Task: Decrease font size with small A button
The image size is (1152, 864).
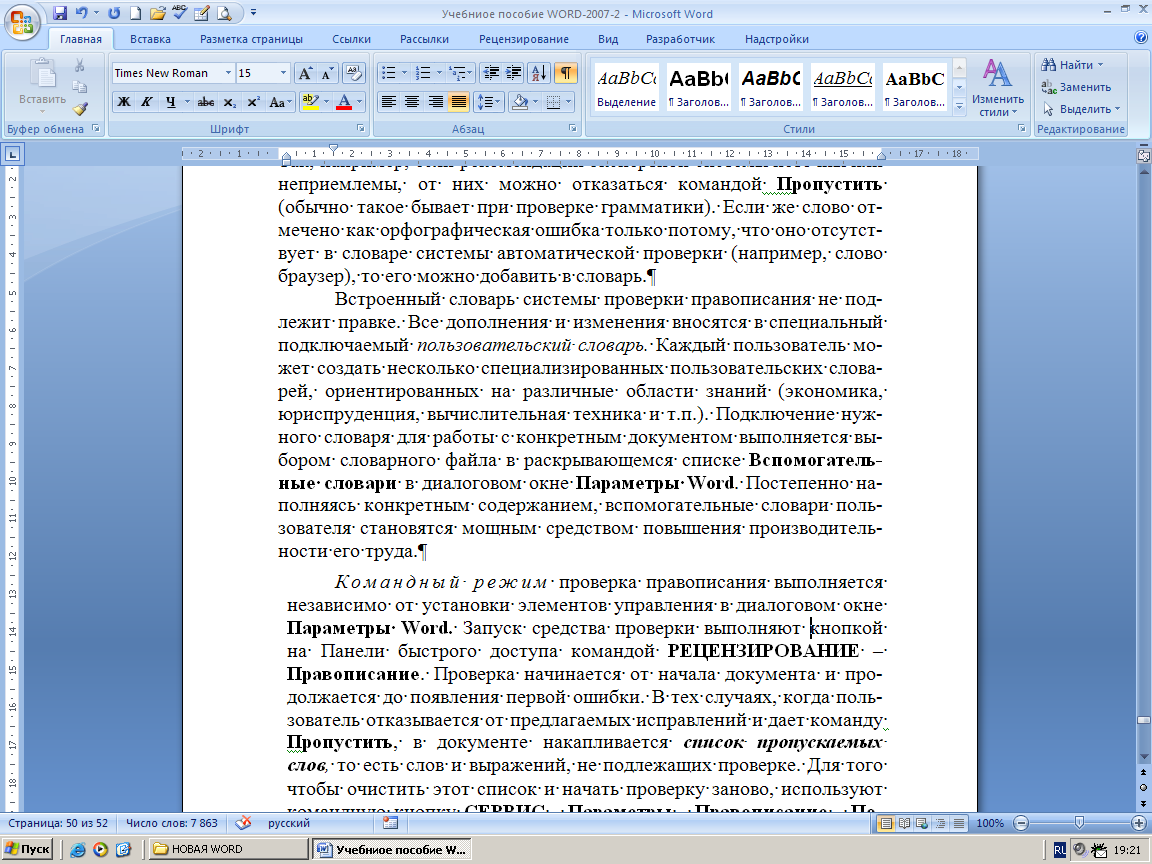Action: point(326,73)
